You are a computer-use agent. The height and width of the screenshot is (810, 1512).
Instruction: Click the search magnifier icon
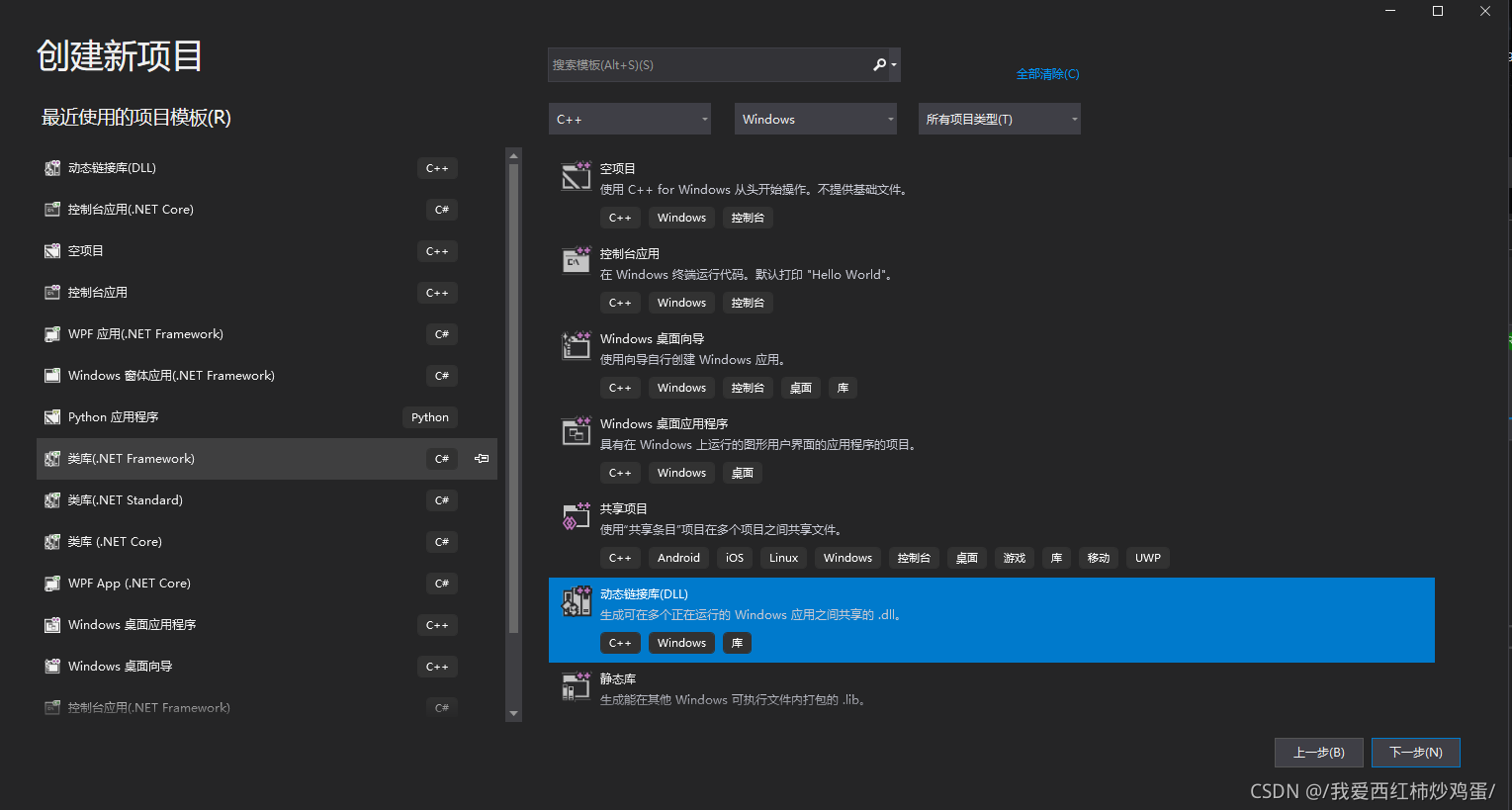pyautogui.click(x=879, y=64)
